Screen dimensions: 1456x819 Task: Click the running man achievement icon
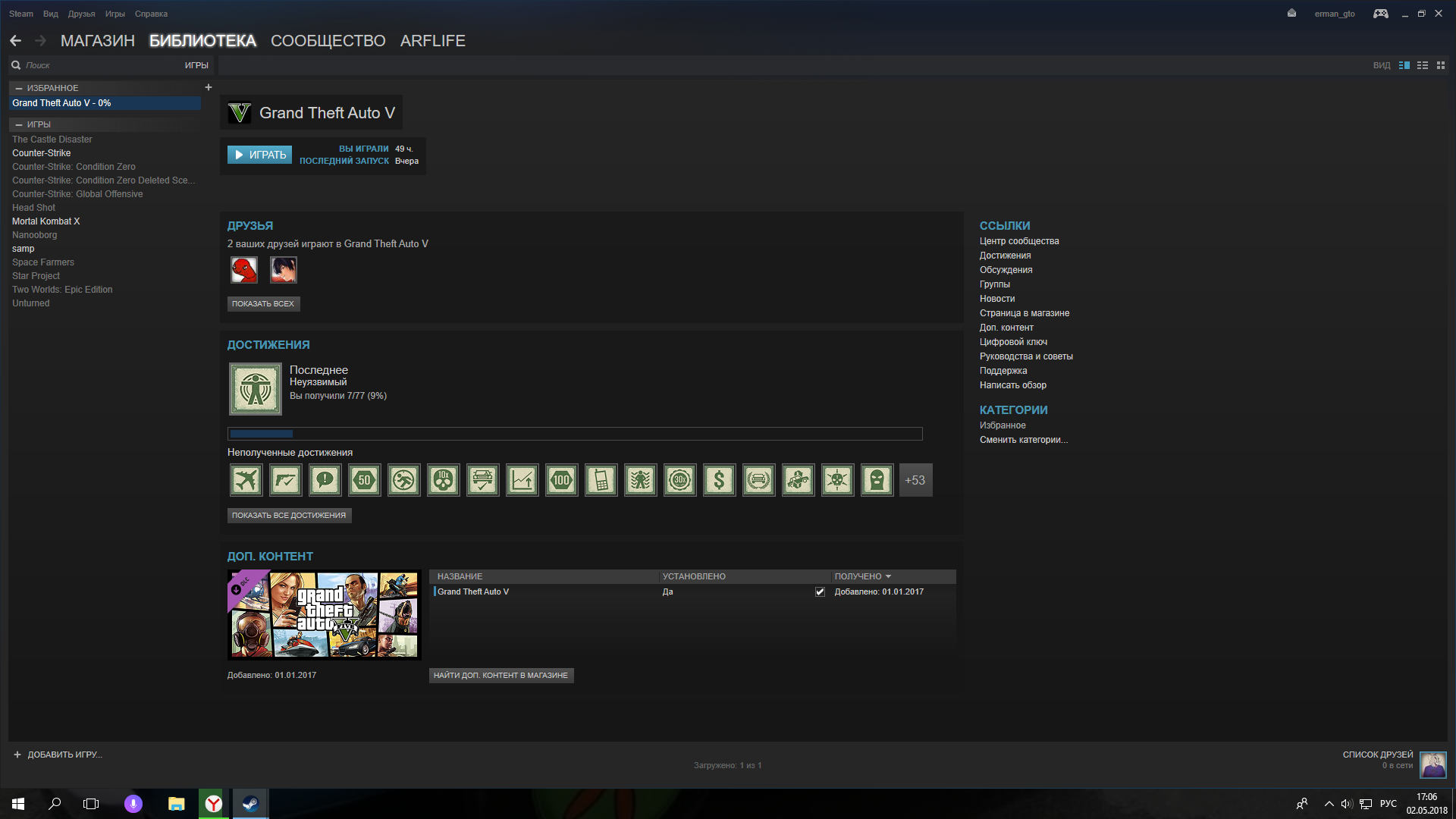pyautogui.click(x=404, y=480)
